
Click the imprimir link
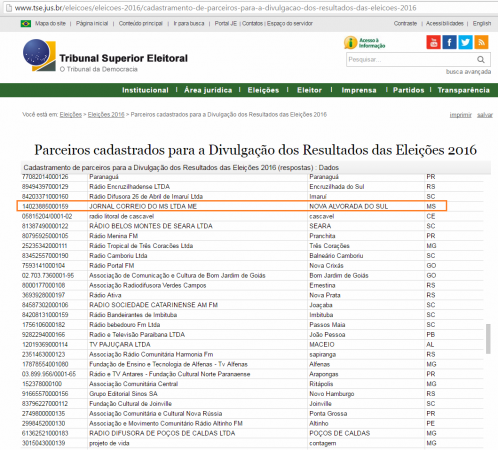[x=461, y=115]
